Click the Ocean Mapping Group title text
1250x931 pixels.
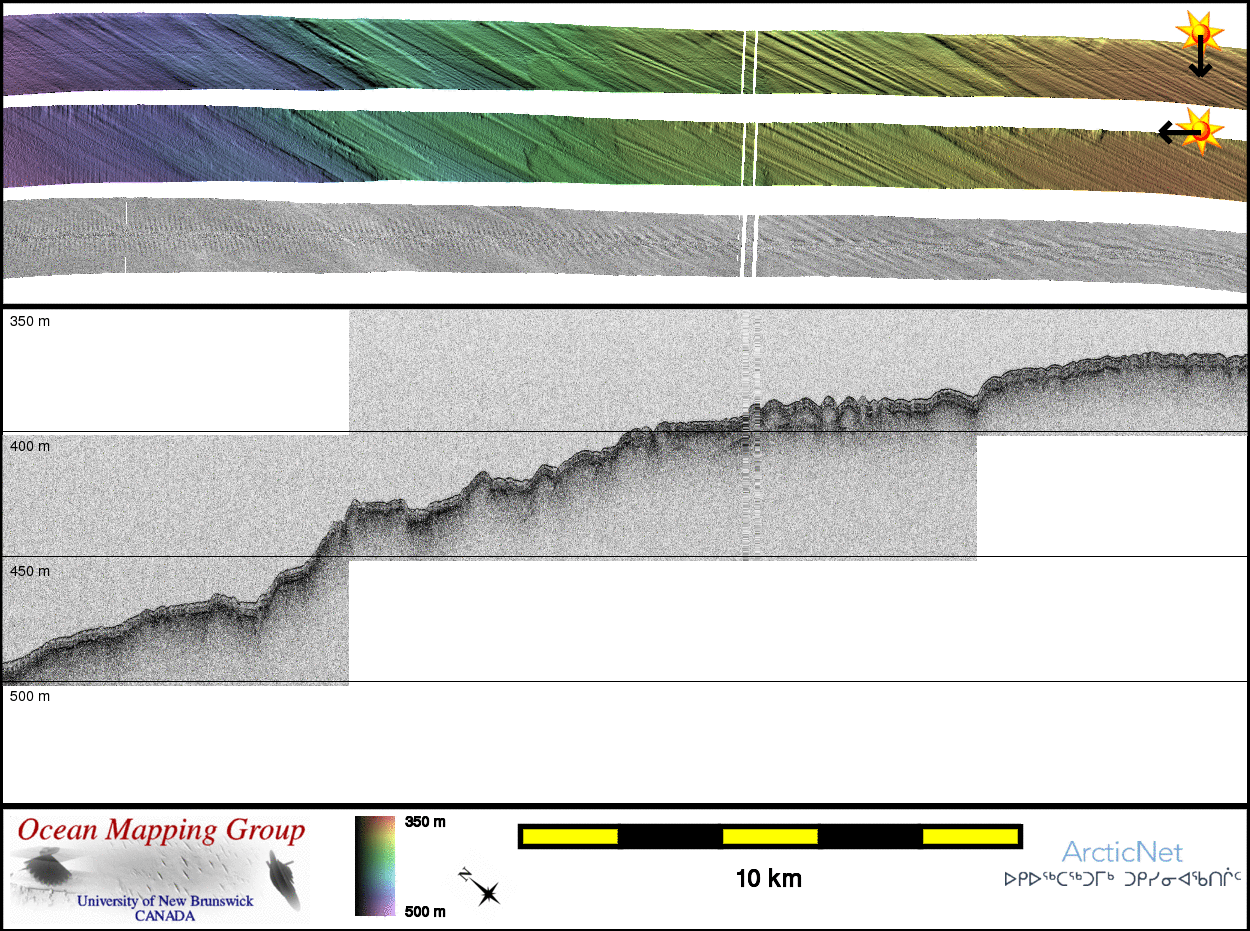click(161, 830)
